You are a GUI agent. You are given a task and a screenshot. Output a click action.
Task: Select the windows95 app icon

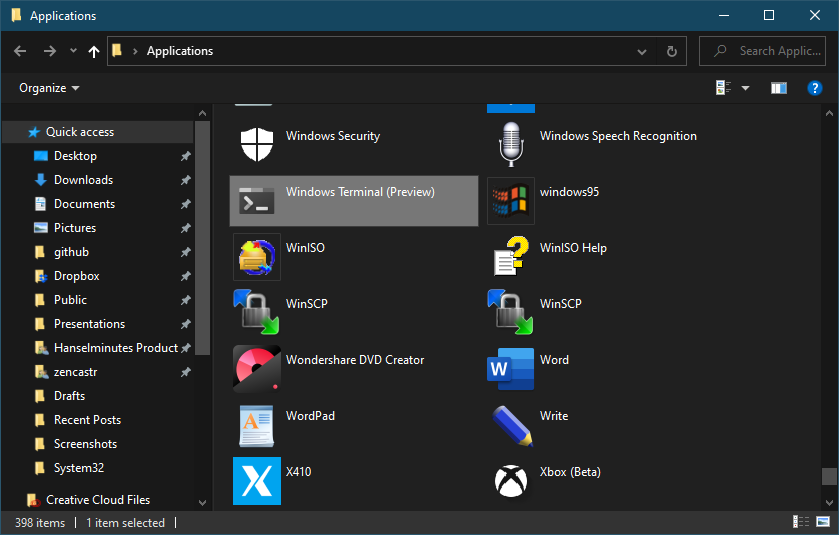pos(510,201)
